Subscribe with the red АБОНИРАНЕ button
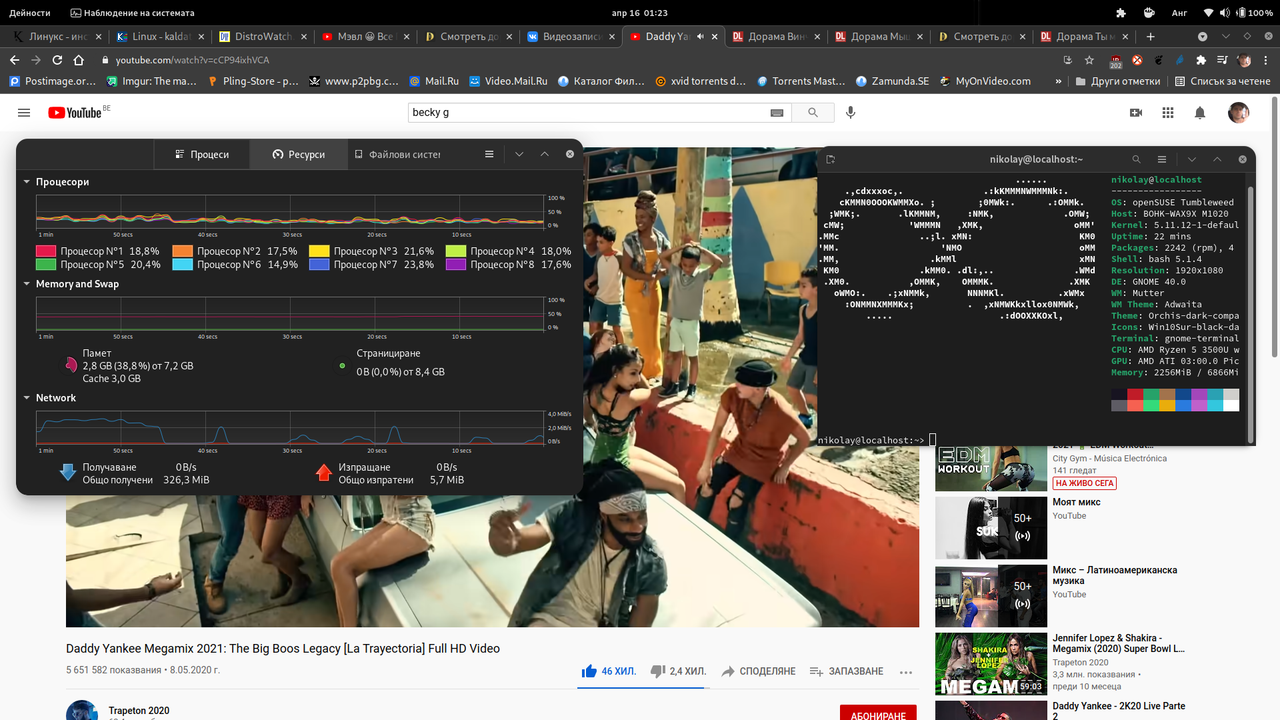 [878, 714]
